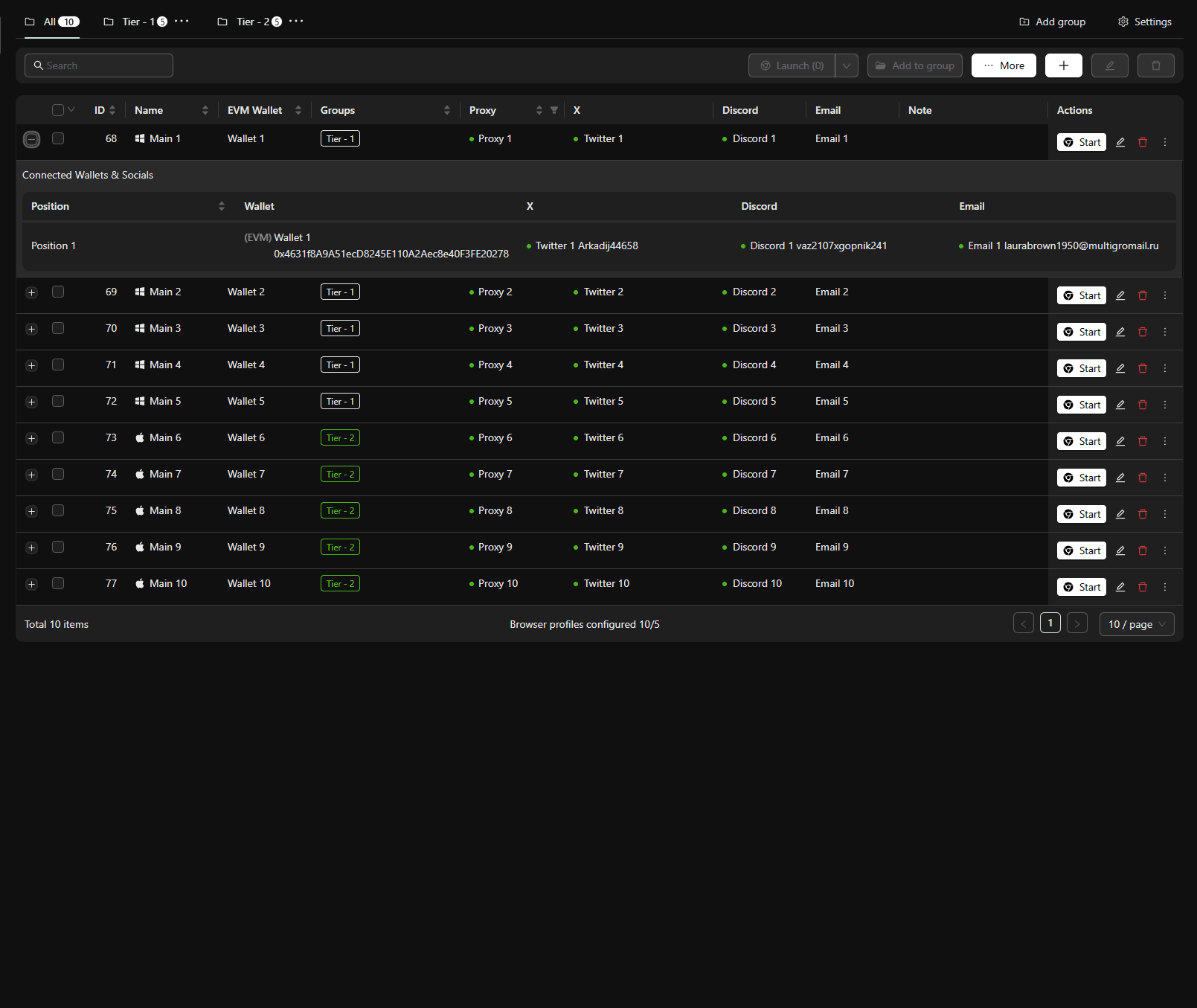
Task: Click the More button in toolbar
Action: click(1004, 65)
